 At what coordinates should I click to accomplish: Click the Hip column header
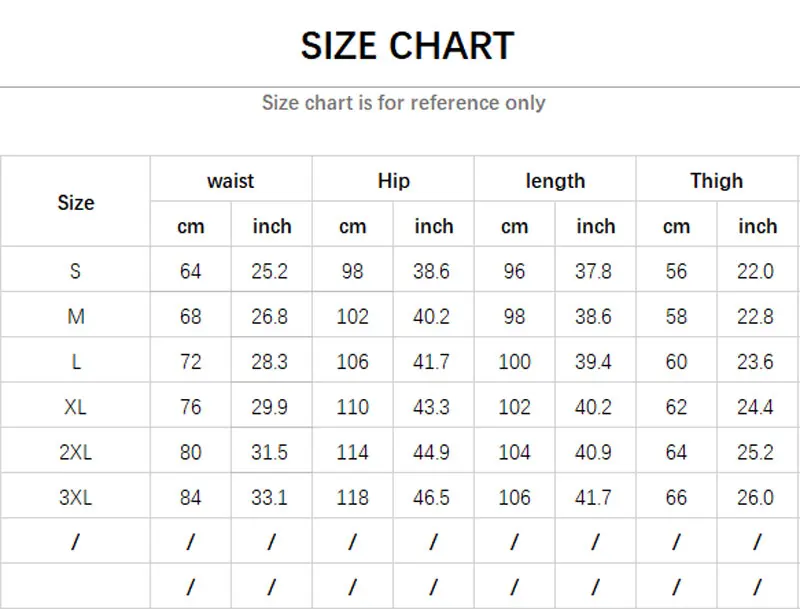pyautogui.click(x=393, y=181)
